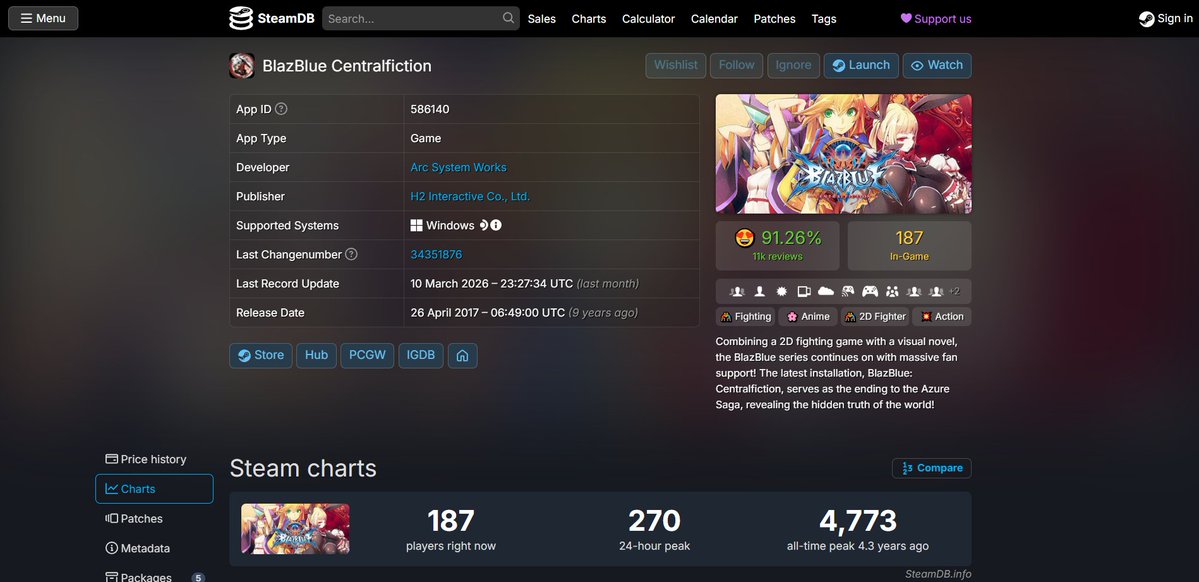Screen dimensions: 1199x582
Task: Open Patches in the top navigation
Action: pos(775,19)
